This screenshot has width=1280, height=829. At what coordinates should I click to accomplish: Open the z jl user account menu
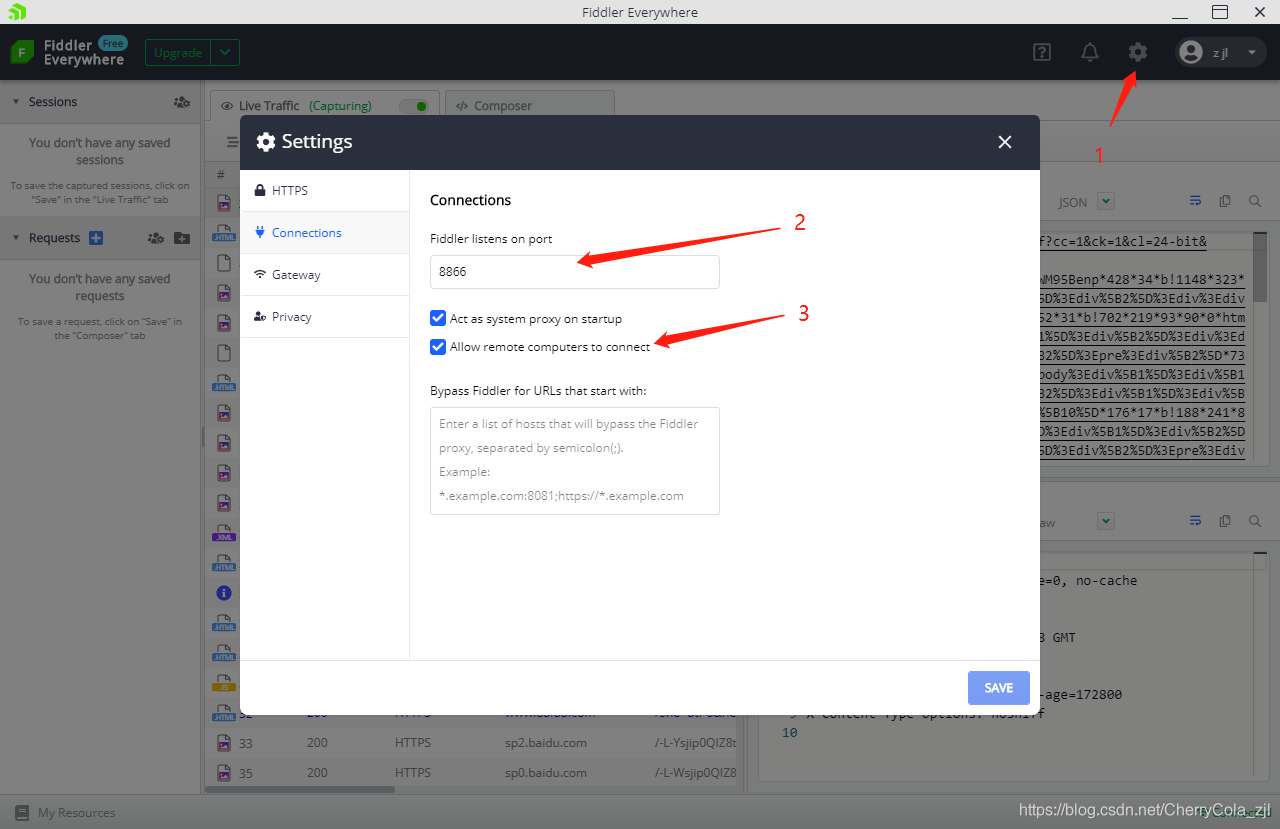click(x=1221, y=52)
